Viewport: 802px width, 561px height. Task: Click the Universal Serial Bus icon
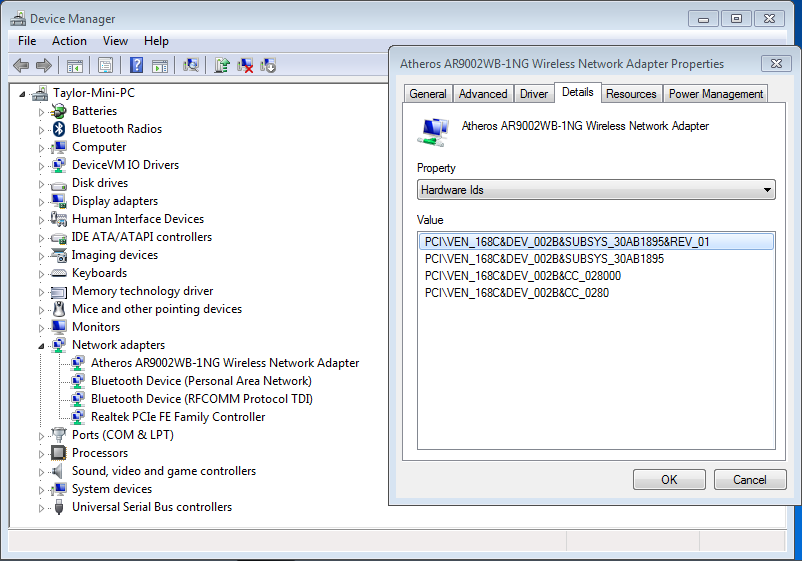(59, 507)
